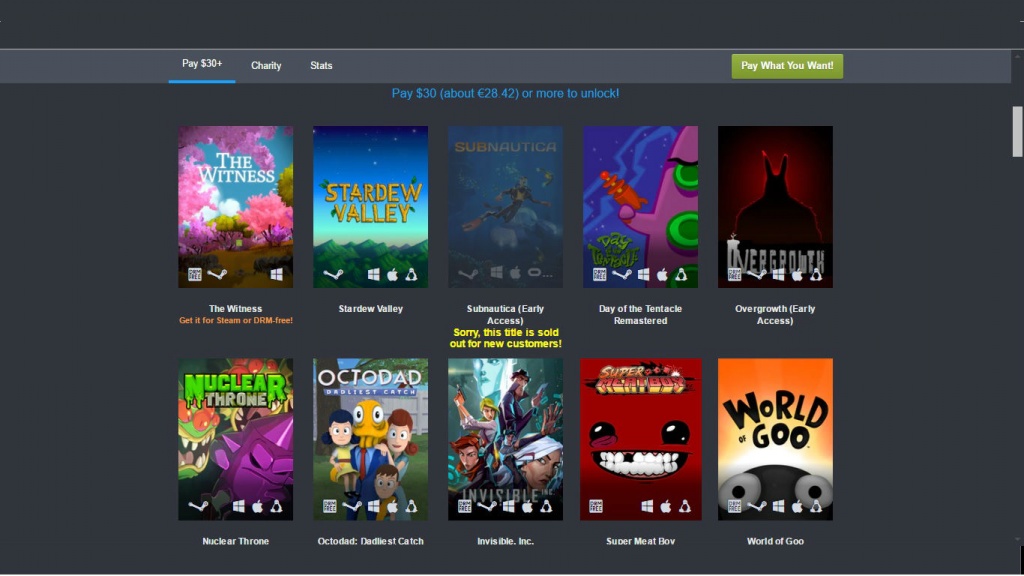The width and height of the screenshot is (1024, 576).
Task: Open the Stats tab
Action: point(321,66)
